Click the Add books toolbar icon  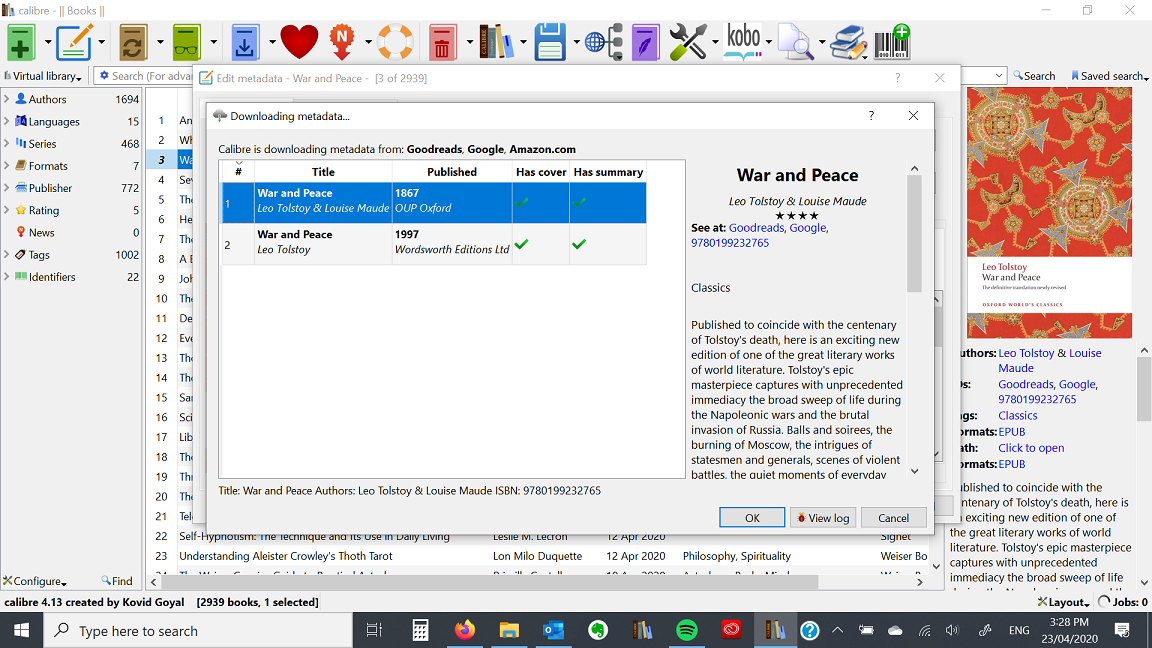21,42
